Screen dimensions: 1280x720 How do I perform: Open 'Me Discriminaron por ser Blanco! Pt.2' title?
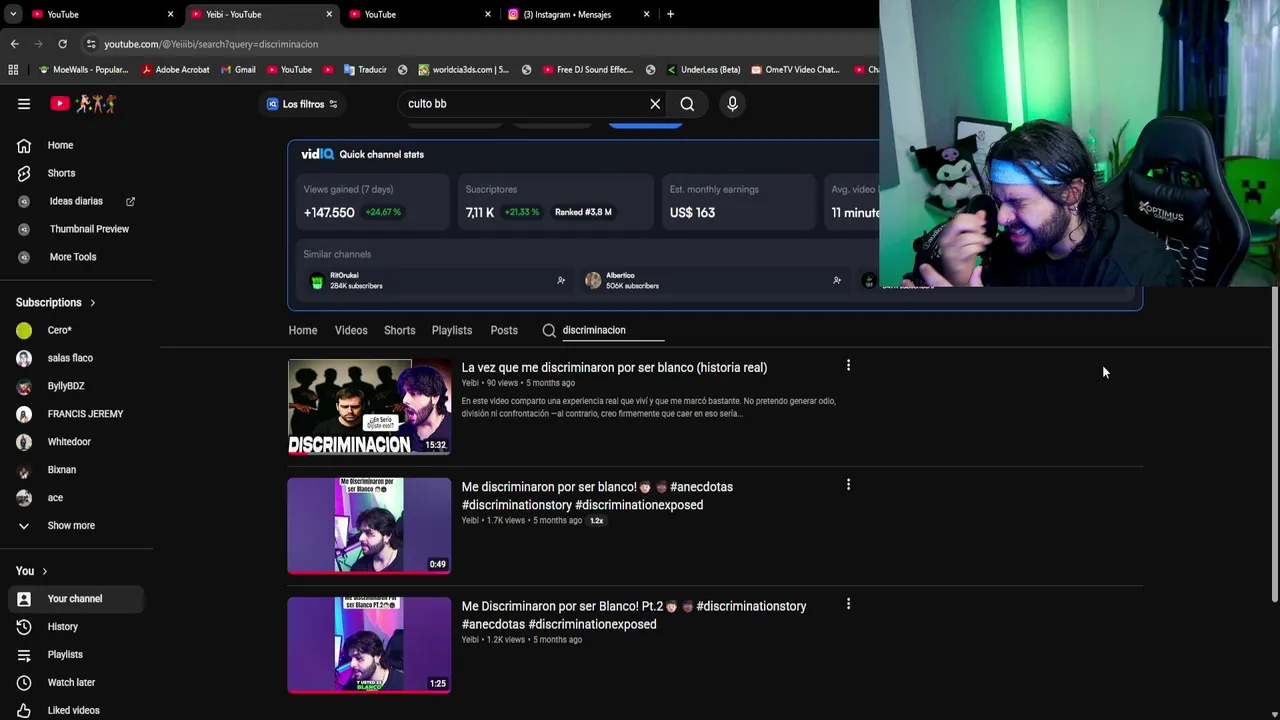pyautogui.click(x=634, y=615)
